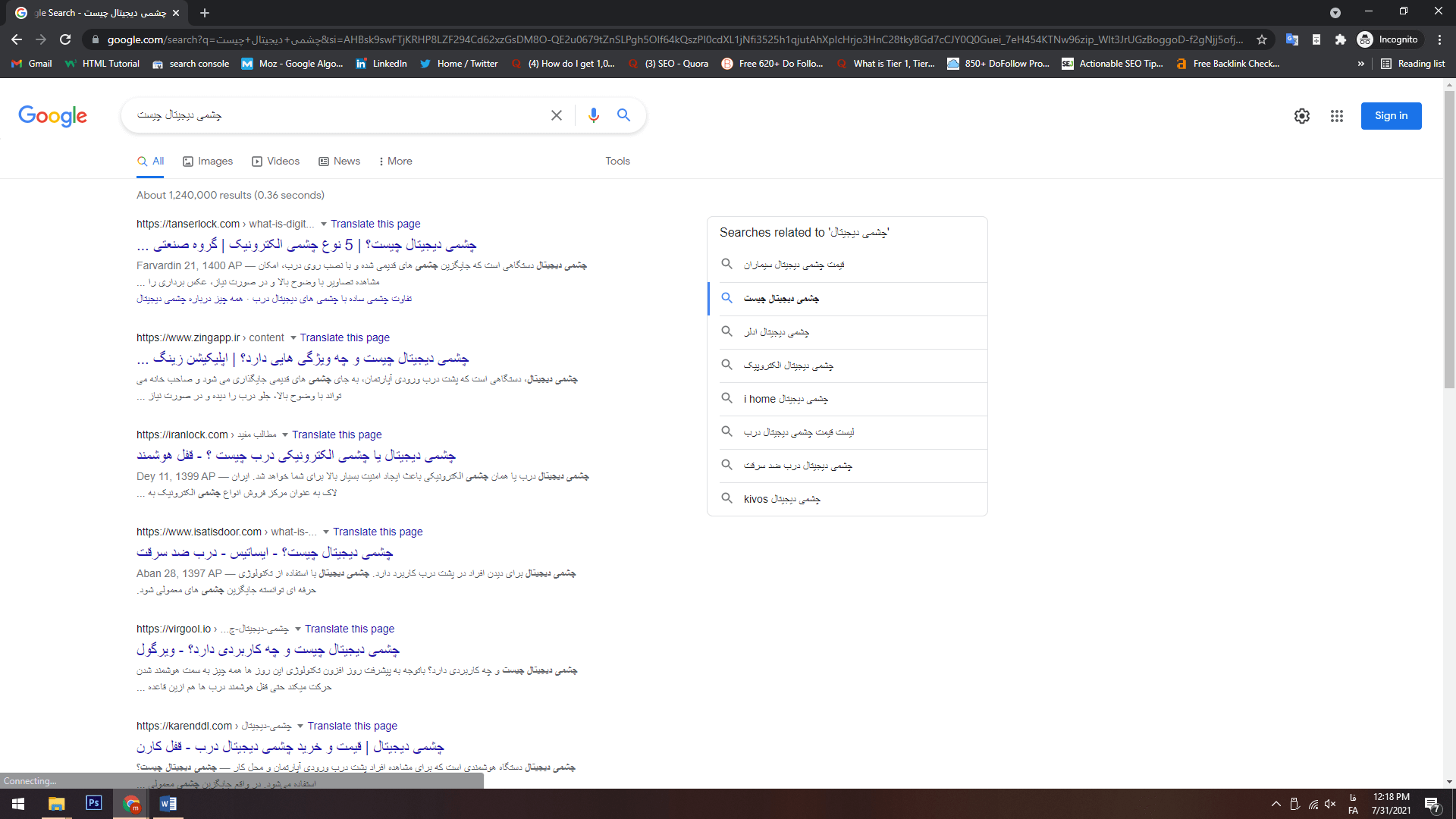Open the tanserlock.com result title link
This screenshot has height=819, width=1456.
tap(306, 245)
